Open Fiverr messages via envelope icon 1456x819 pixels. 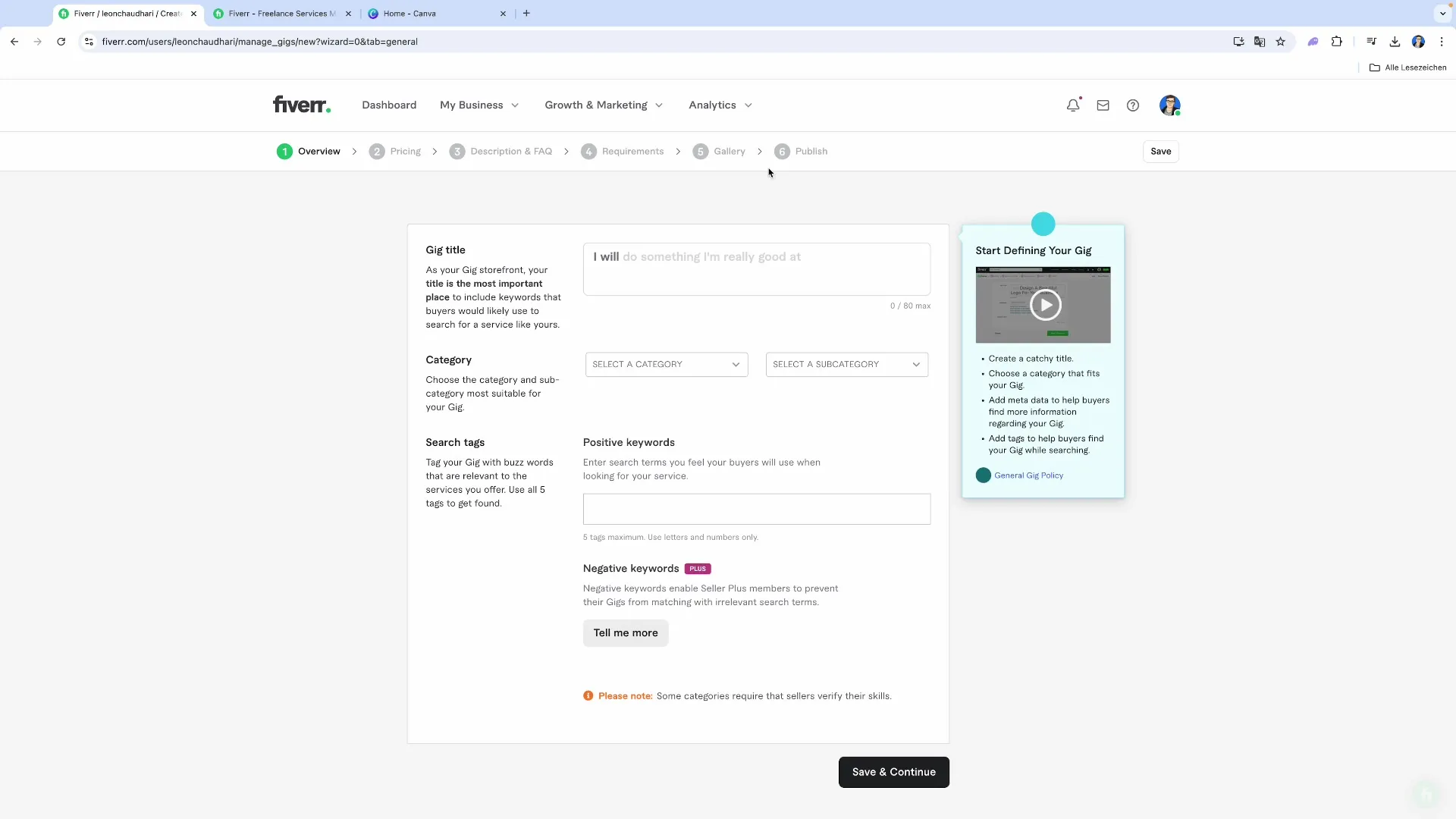tap(1103, 105)
